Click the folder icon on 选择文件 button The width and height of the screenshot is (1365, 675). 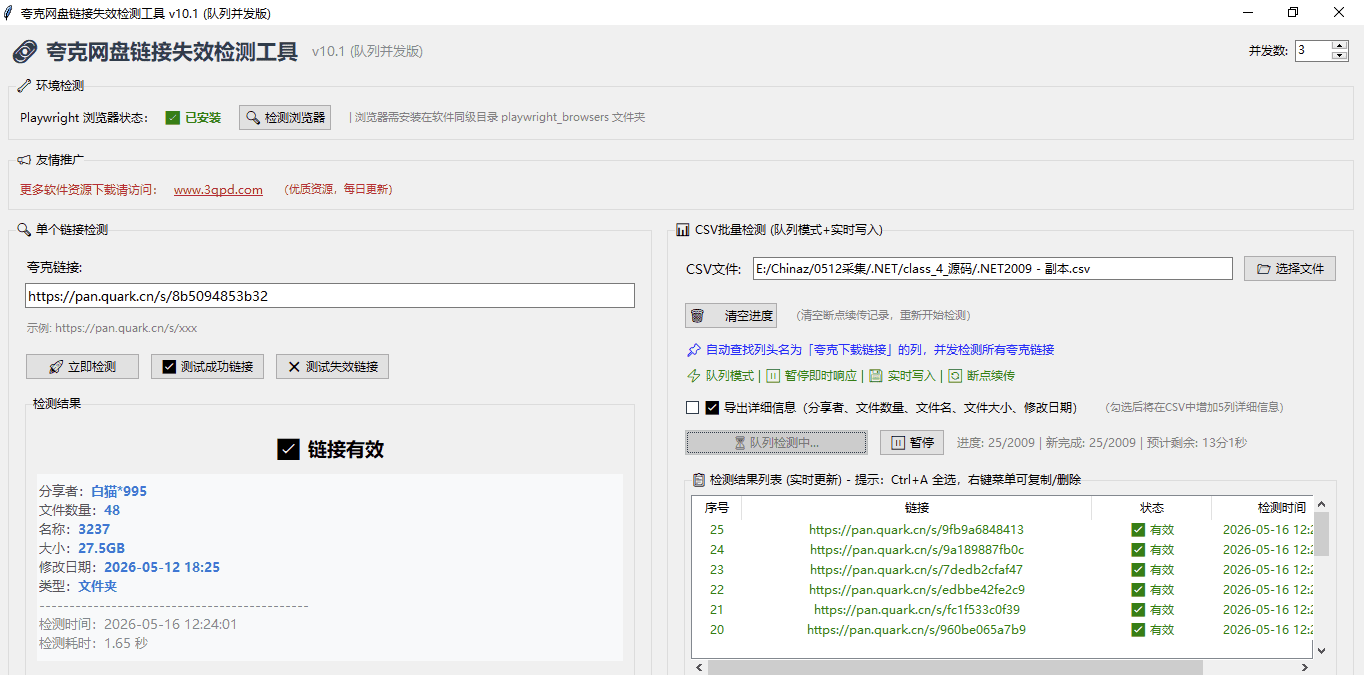pyautogui.click(x=1264, y=269)
